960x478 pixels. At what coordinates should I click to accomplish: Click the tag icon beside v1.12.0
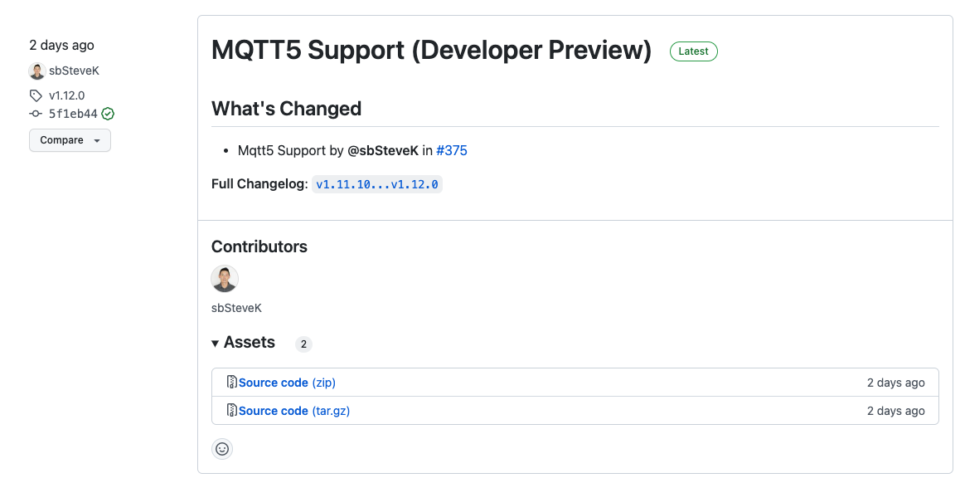click(x=36, y=96)
